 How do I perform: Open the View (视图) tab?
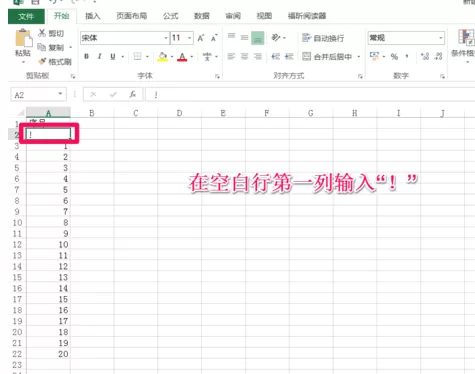pyautogui.click(x=264, y=16)
